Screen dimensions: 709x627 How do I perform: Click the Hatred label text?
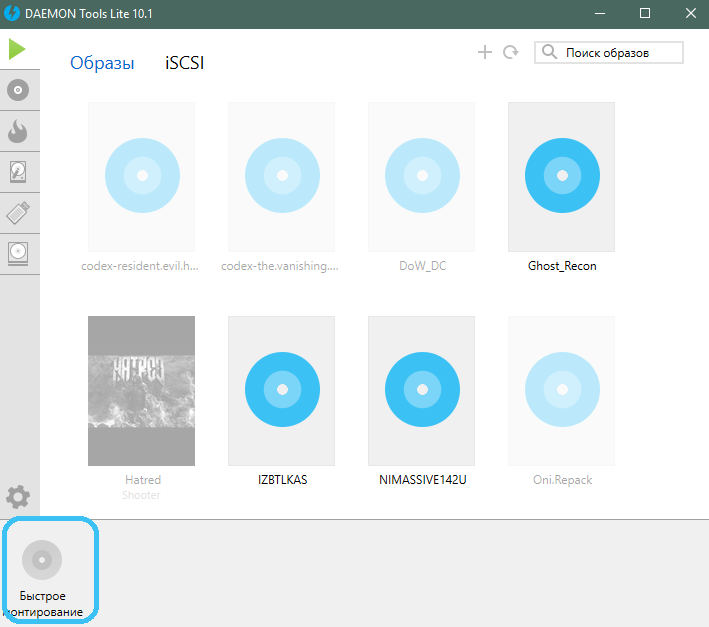(x=143, y=480)
